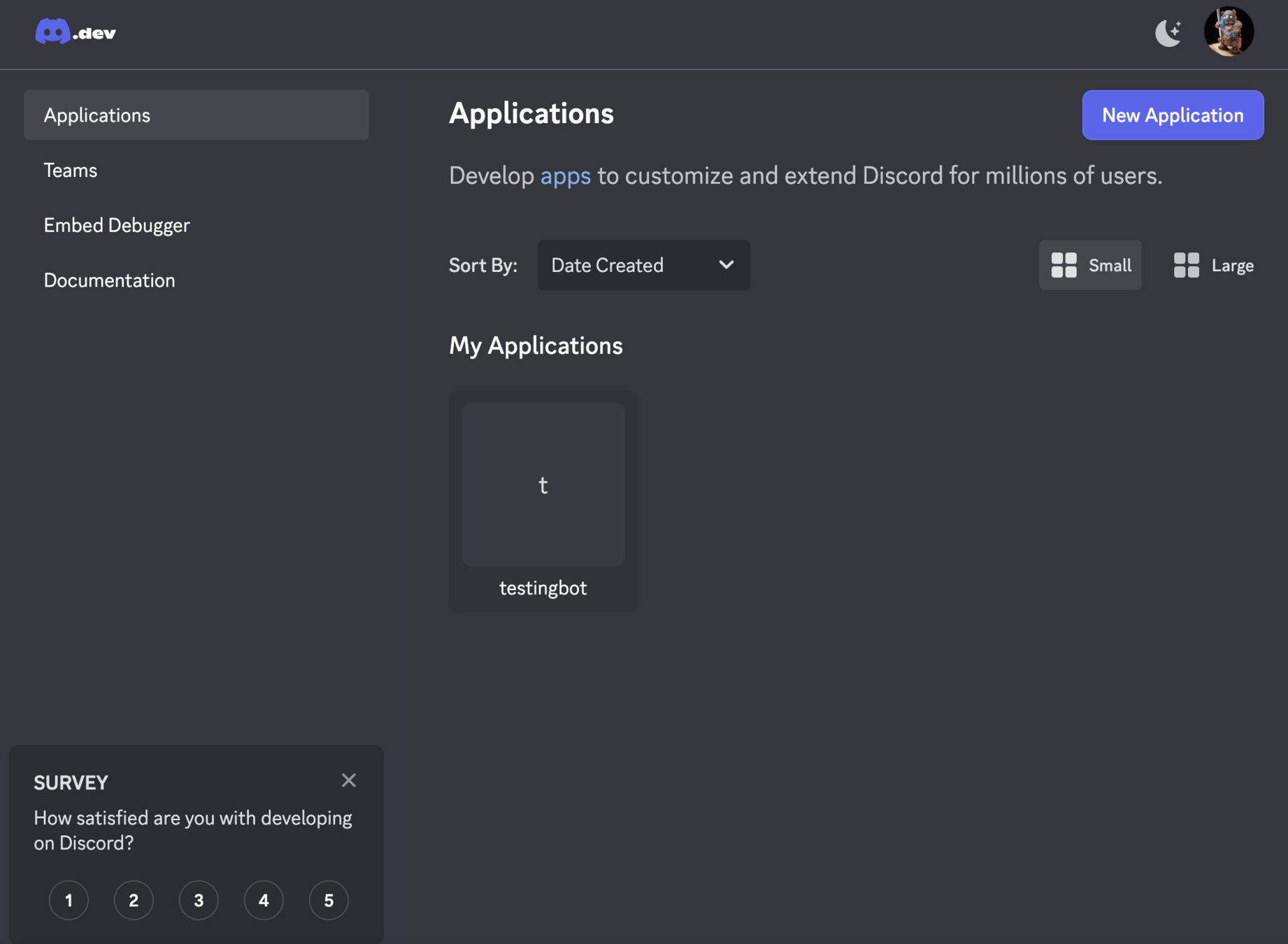Image resolution: width=1288 pixels, height=944 pixels.
Task: Rate survey satisfaction as 4
Action: (264, 900)
